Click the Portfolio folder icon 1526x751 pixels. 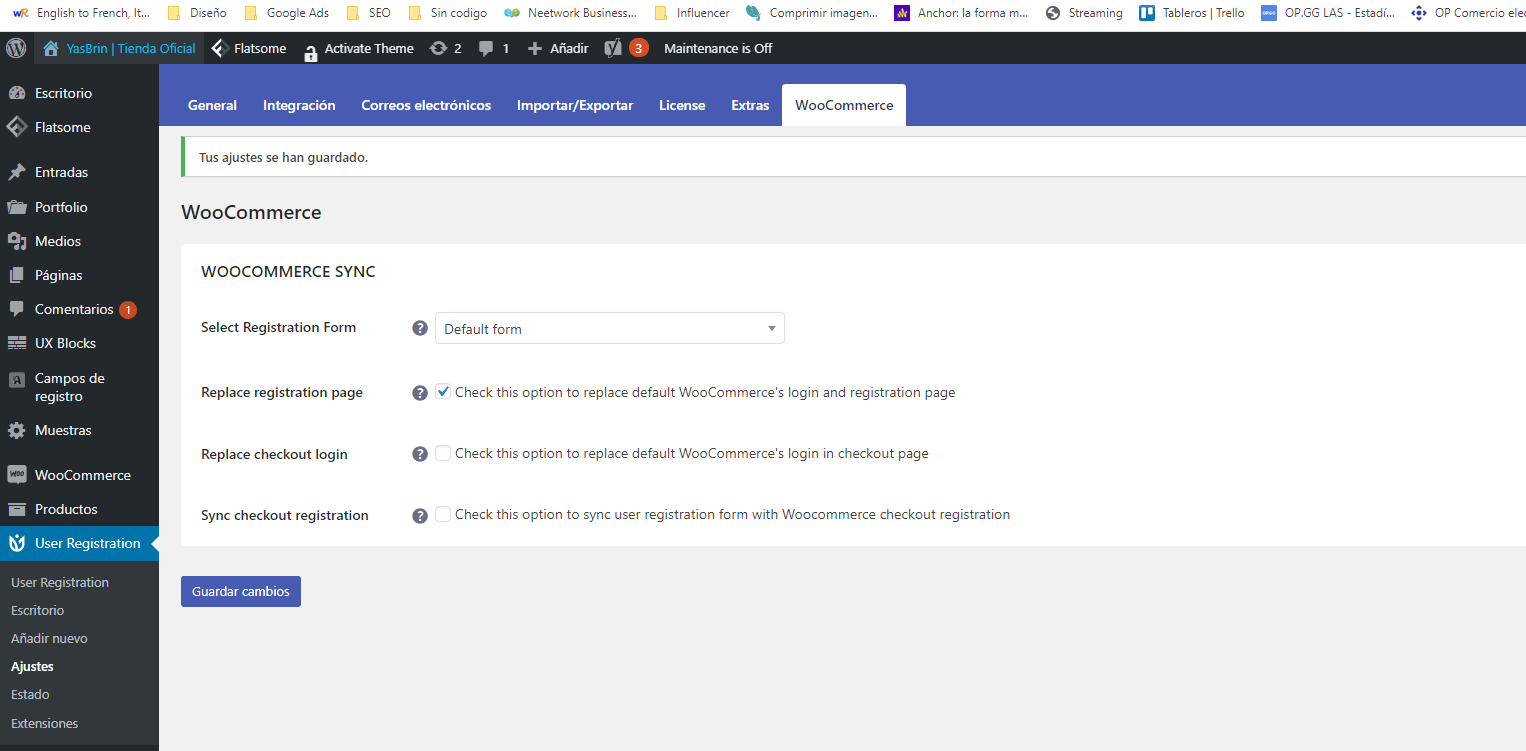(17, 207)
